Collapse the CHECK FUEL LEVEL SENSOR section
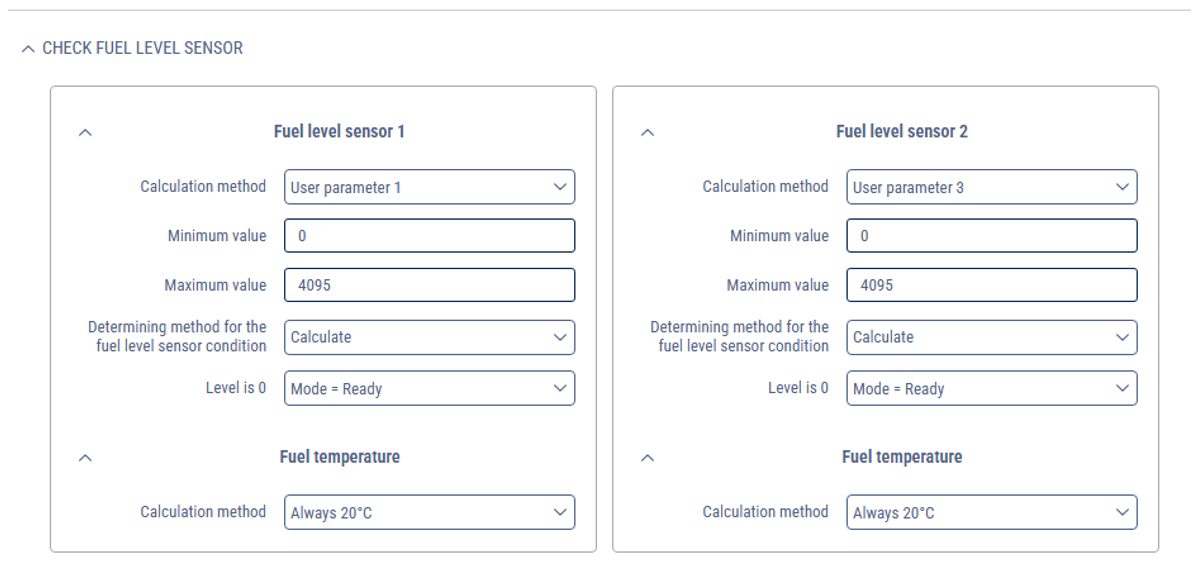This screenshot has width=1193, height=572. tap(28, 48)
